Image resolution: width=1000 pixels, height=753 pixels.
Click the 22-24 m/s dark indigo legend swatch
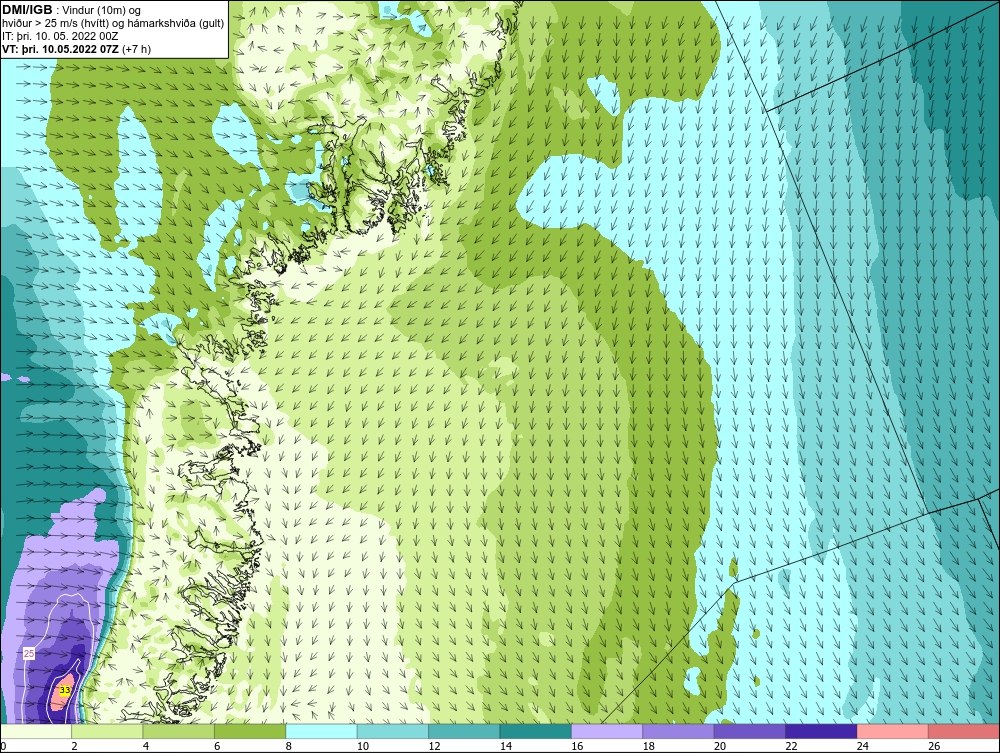(x=821, y=731)
